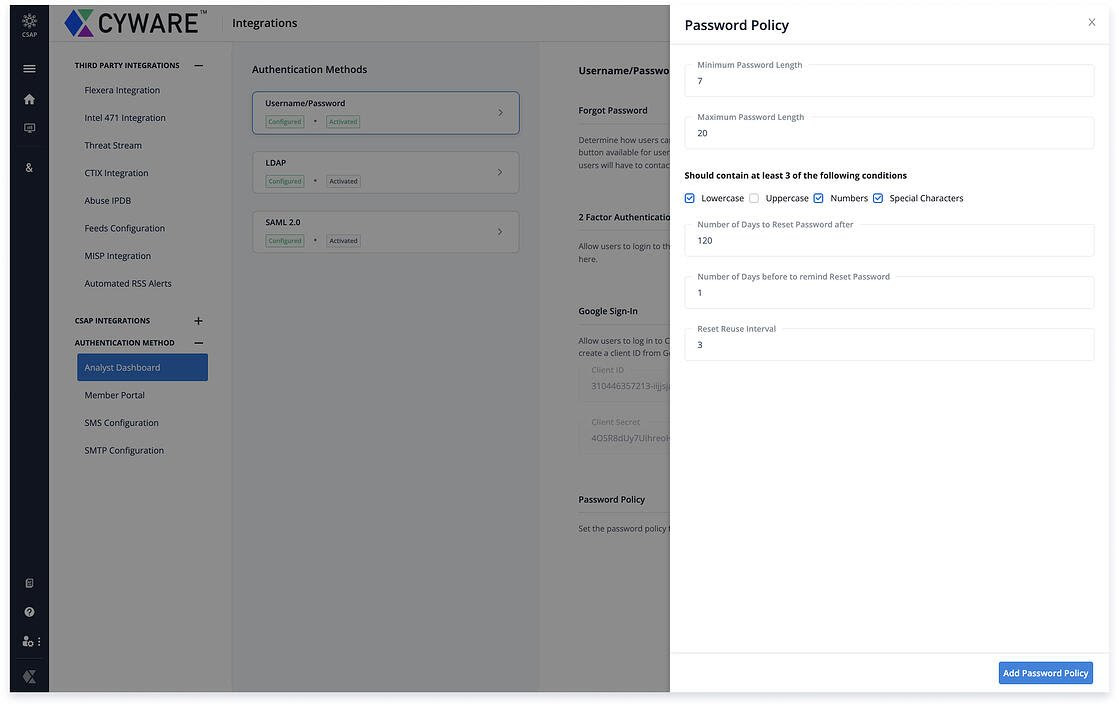Enable the Uppercase checkbox
This screenshot has width=1119, height=707.
tap(755, 198)
